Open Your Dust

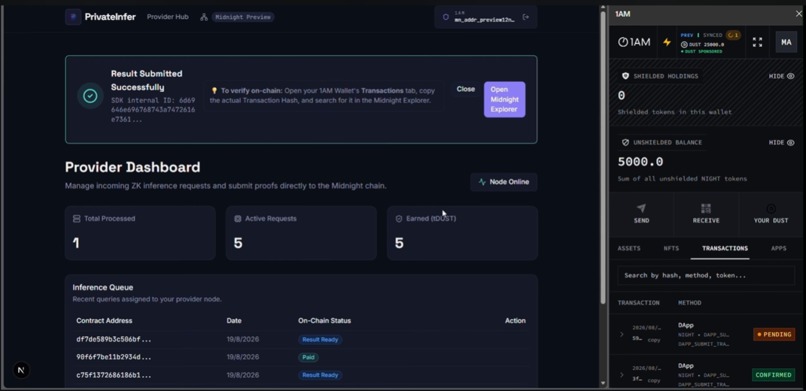[x=771, y=214]
